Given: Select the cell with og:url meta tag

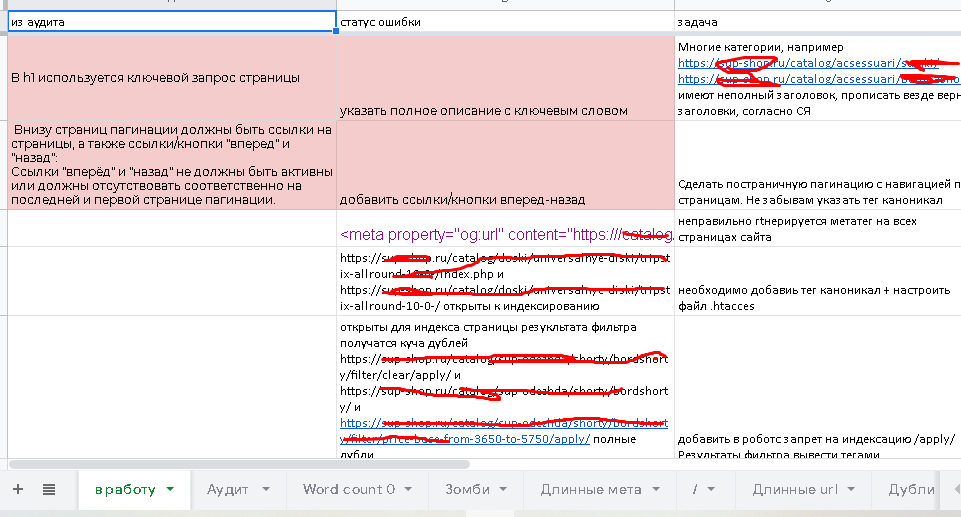Looking at the screenshot, I should click(x=505, y=236).
